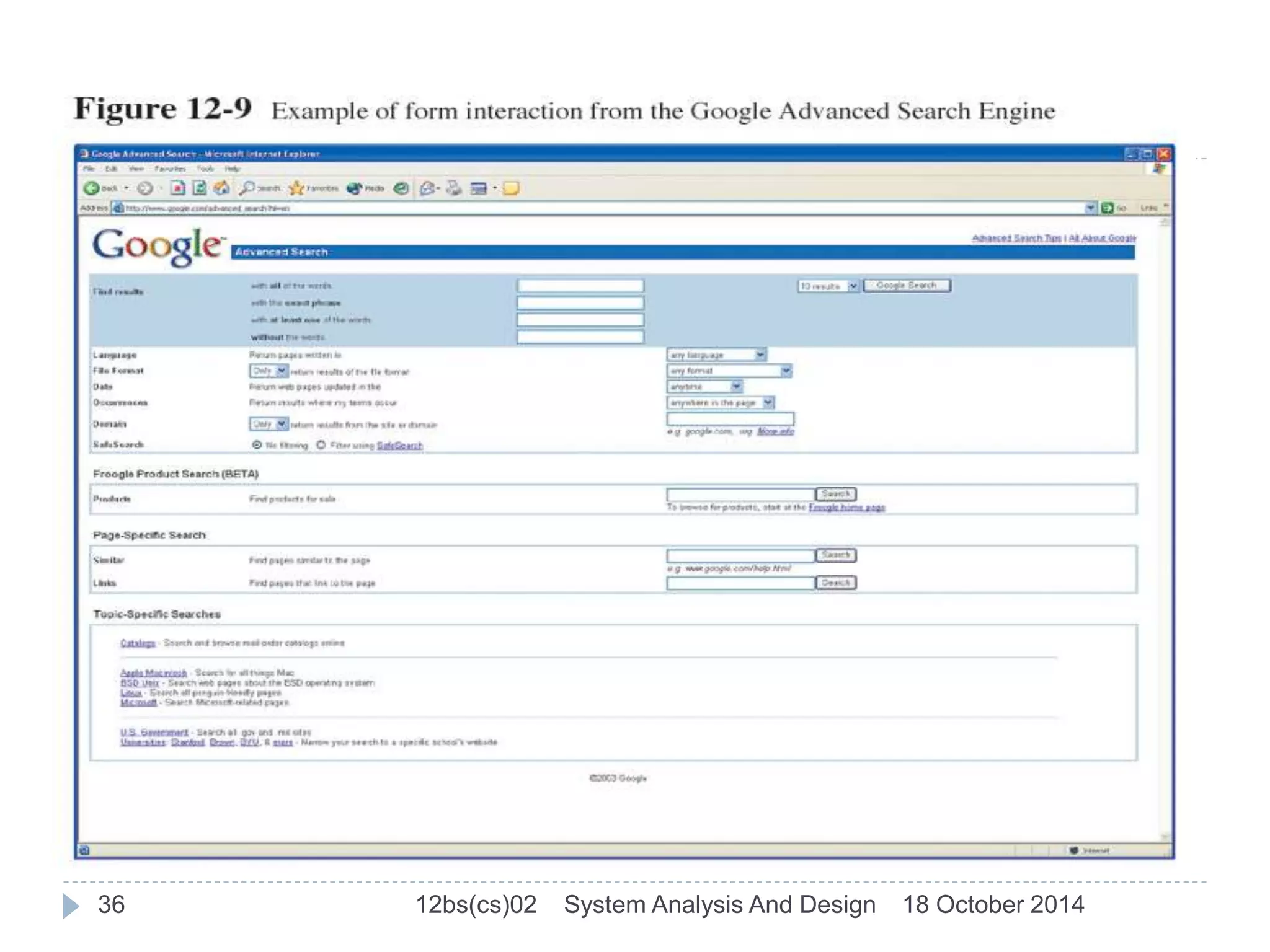
Task: Click the Google Search button
Action: tap(907, 285)
